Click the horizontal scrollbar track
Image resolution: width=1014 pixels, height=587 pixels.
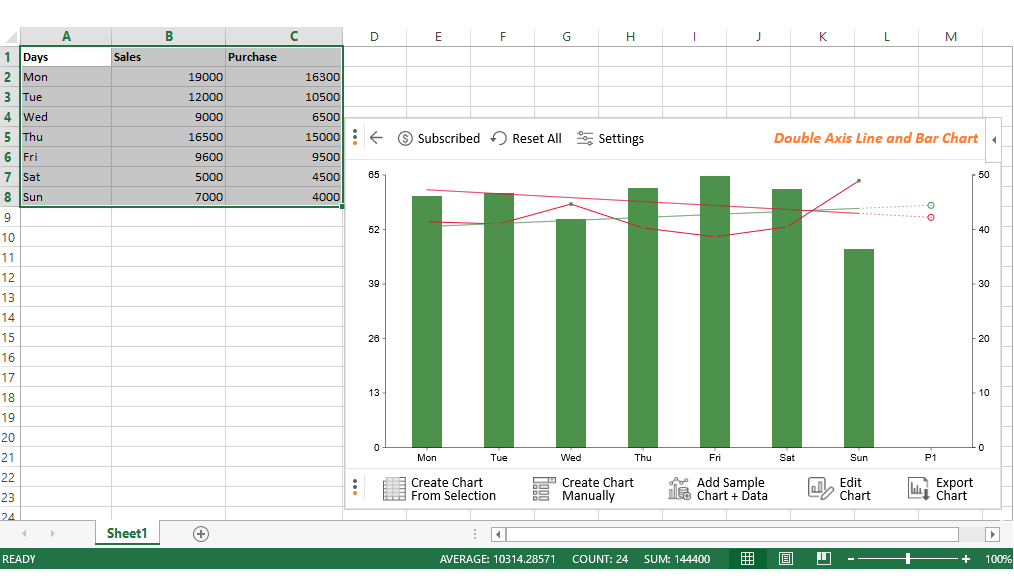(x=732, y=534)
